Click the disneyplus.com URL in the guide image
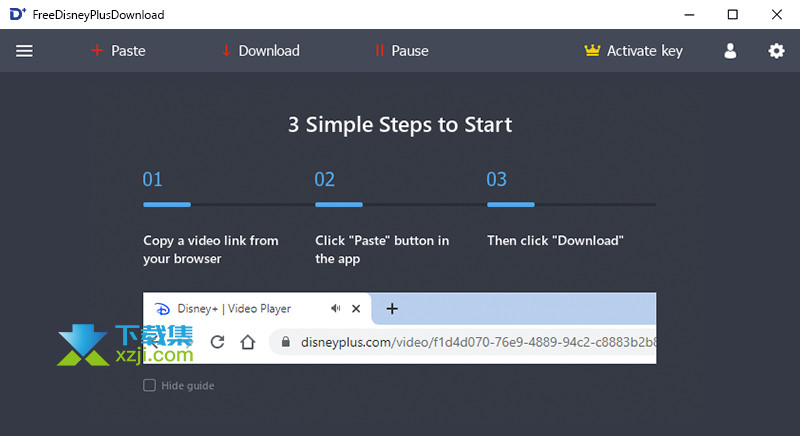800x436 pixels. (x=478, y=342)
